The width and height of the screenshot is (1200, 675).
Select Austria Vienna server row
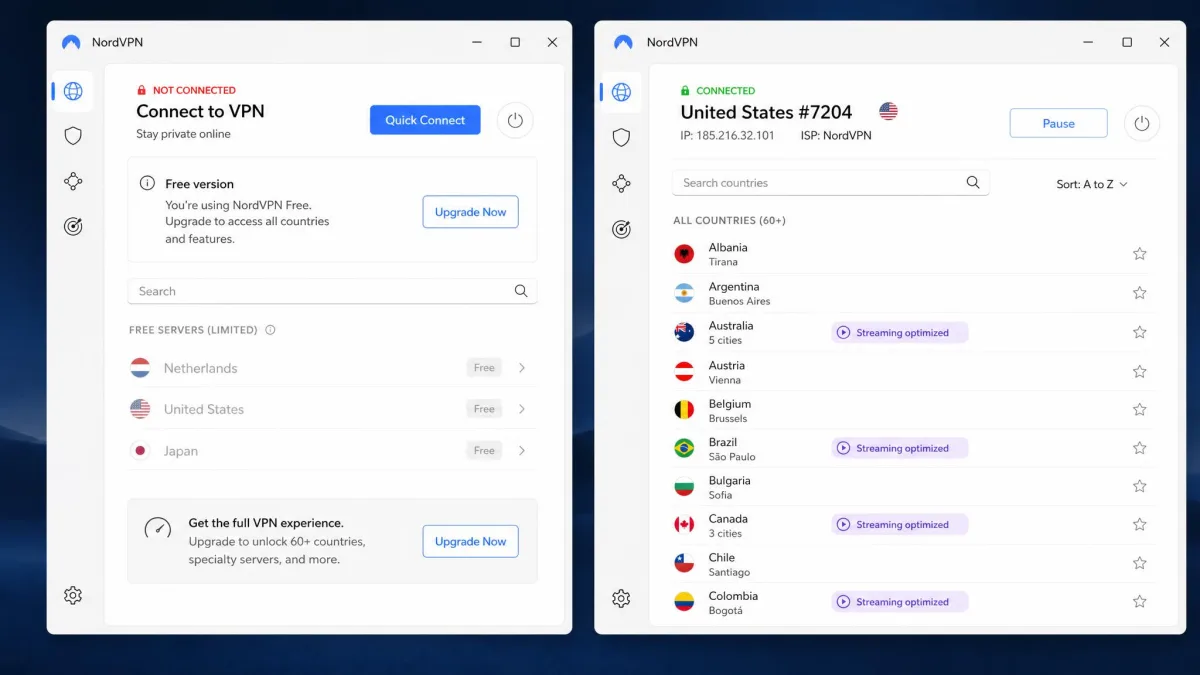[914, 371]
